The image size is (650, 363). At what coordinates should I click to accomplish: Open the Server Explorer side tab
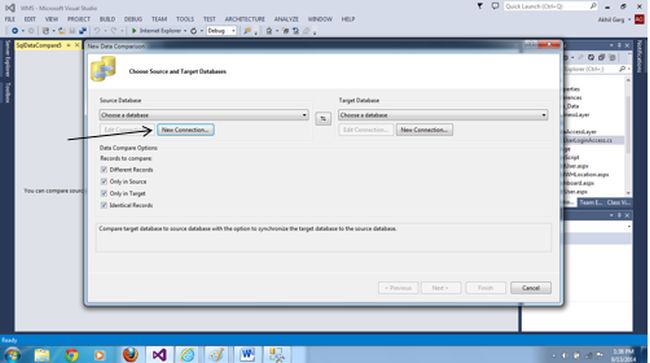[x=7, y=58]
